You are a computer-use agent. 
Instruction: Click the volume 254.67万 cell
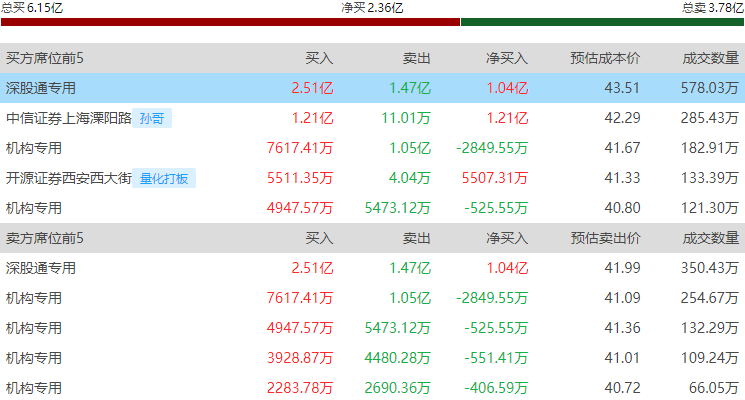click(x=710, y=298)
